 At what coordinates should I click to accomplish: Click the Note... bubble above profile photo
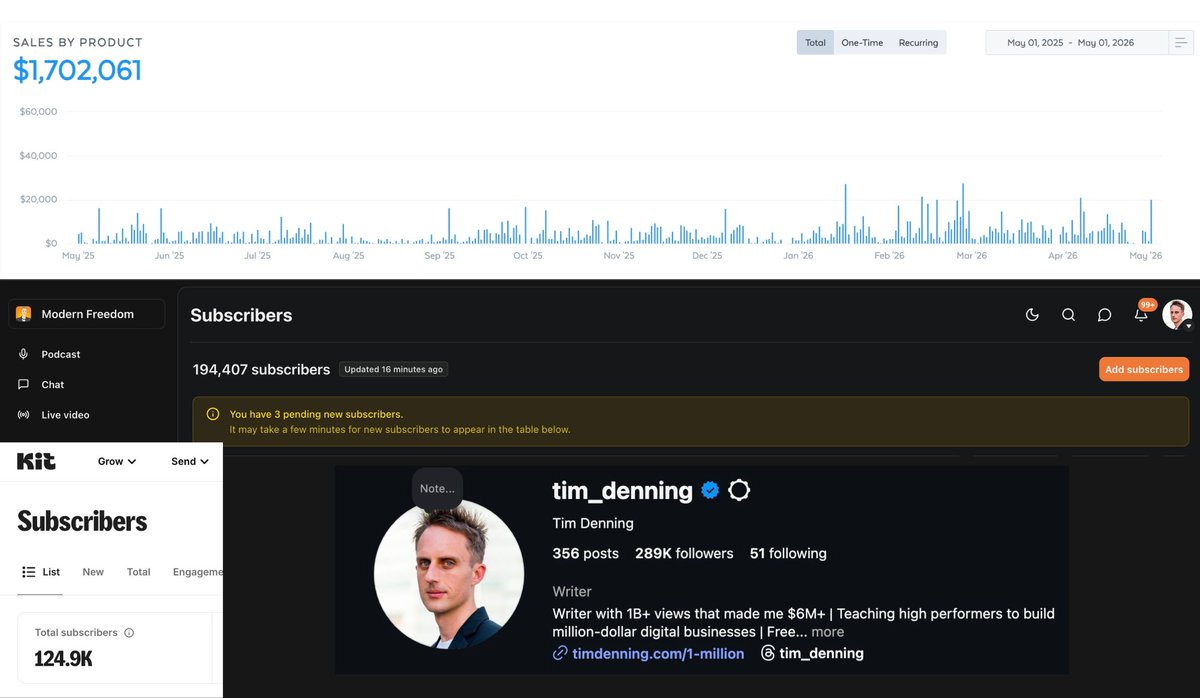click(437, 488)
